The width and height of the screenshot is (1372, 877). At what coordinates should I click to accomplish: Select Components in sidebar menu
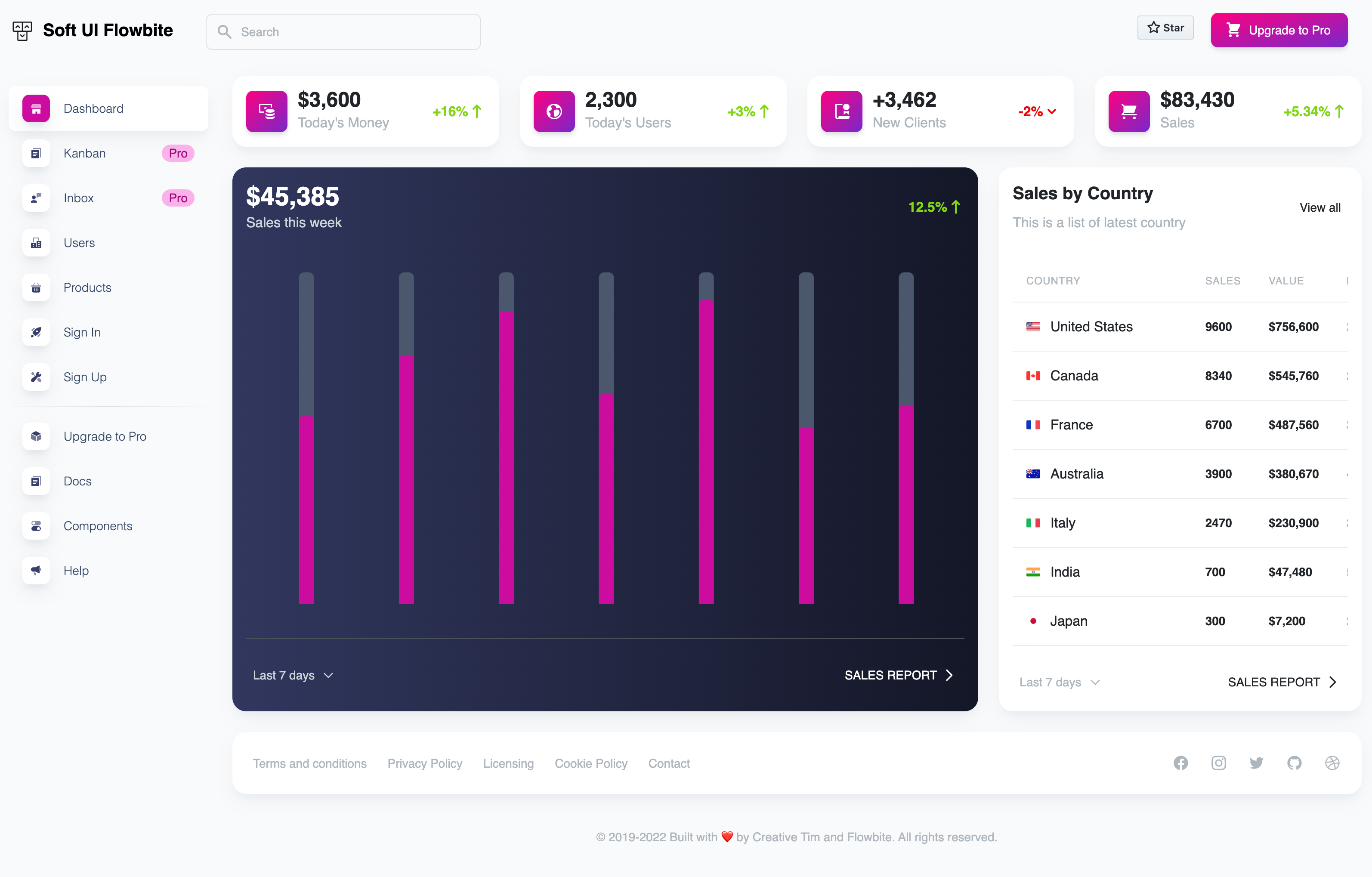coord(98,526)
